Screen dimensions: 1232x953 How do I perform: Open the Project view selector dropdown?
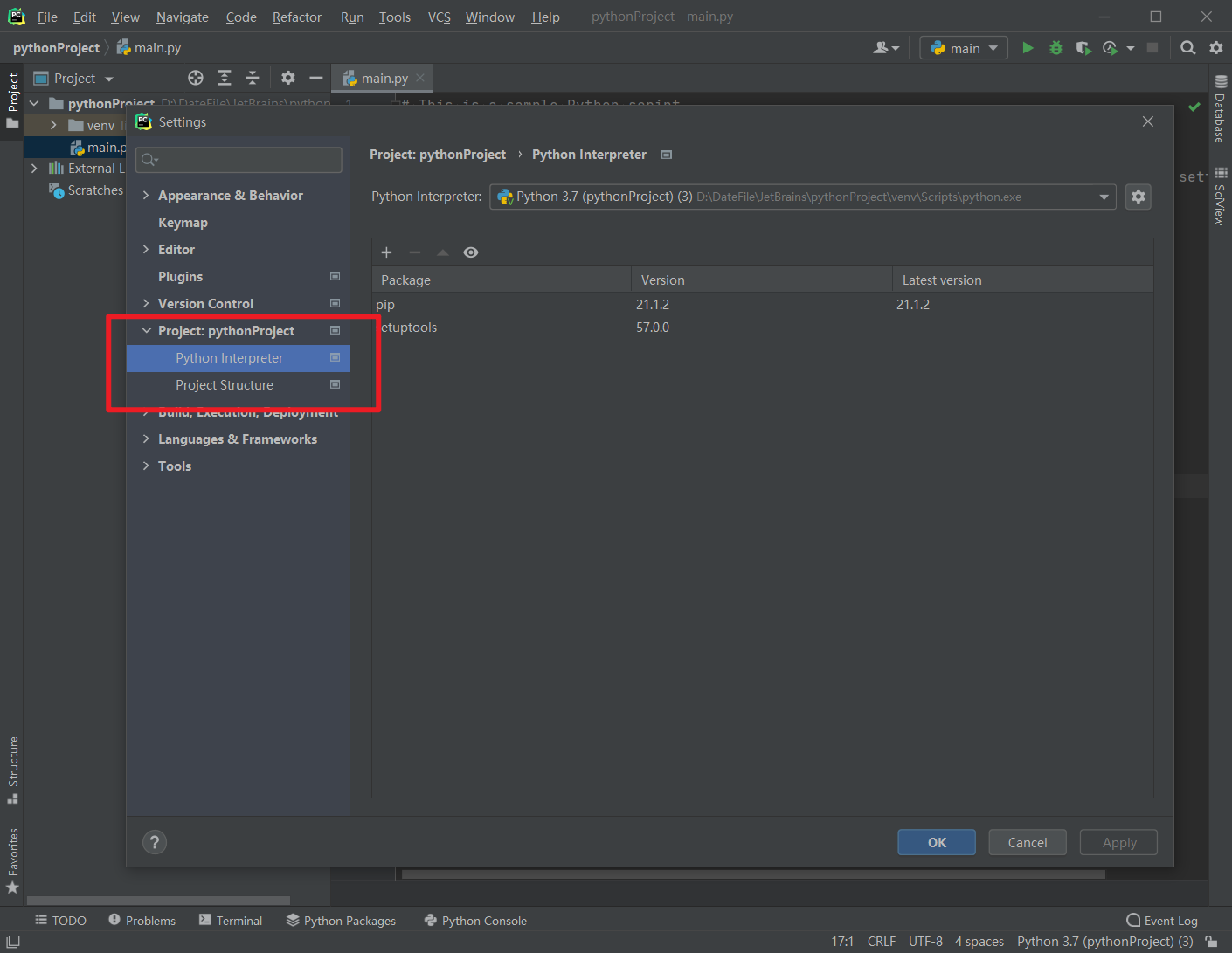coord(74,79)
